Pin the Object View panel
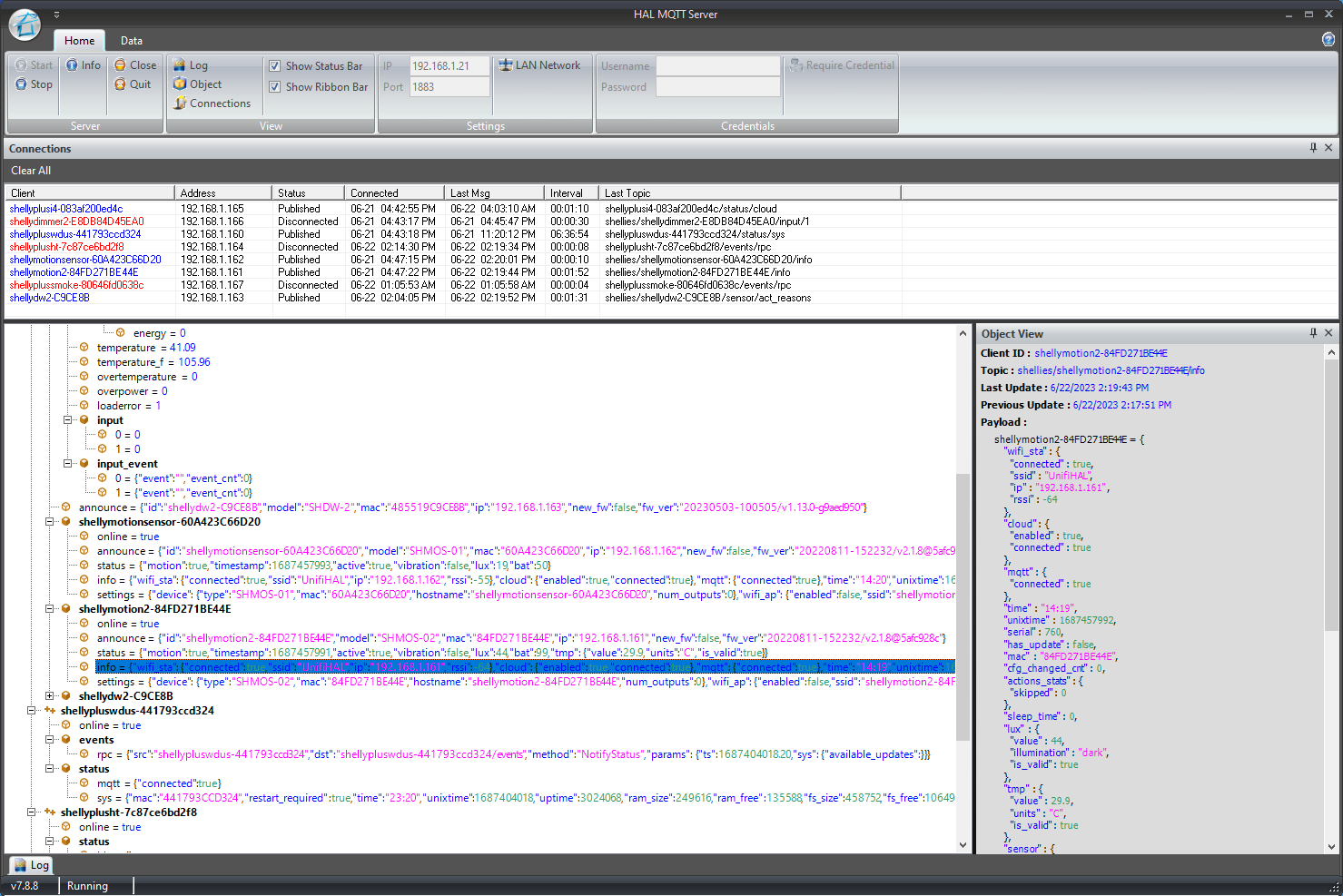Image resolution: width=1343 pixels, height=896 pixels. pyautogui.click(x=1313, y=333)
